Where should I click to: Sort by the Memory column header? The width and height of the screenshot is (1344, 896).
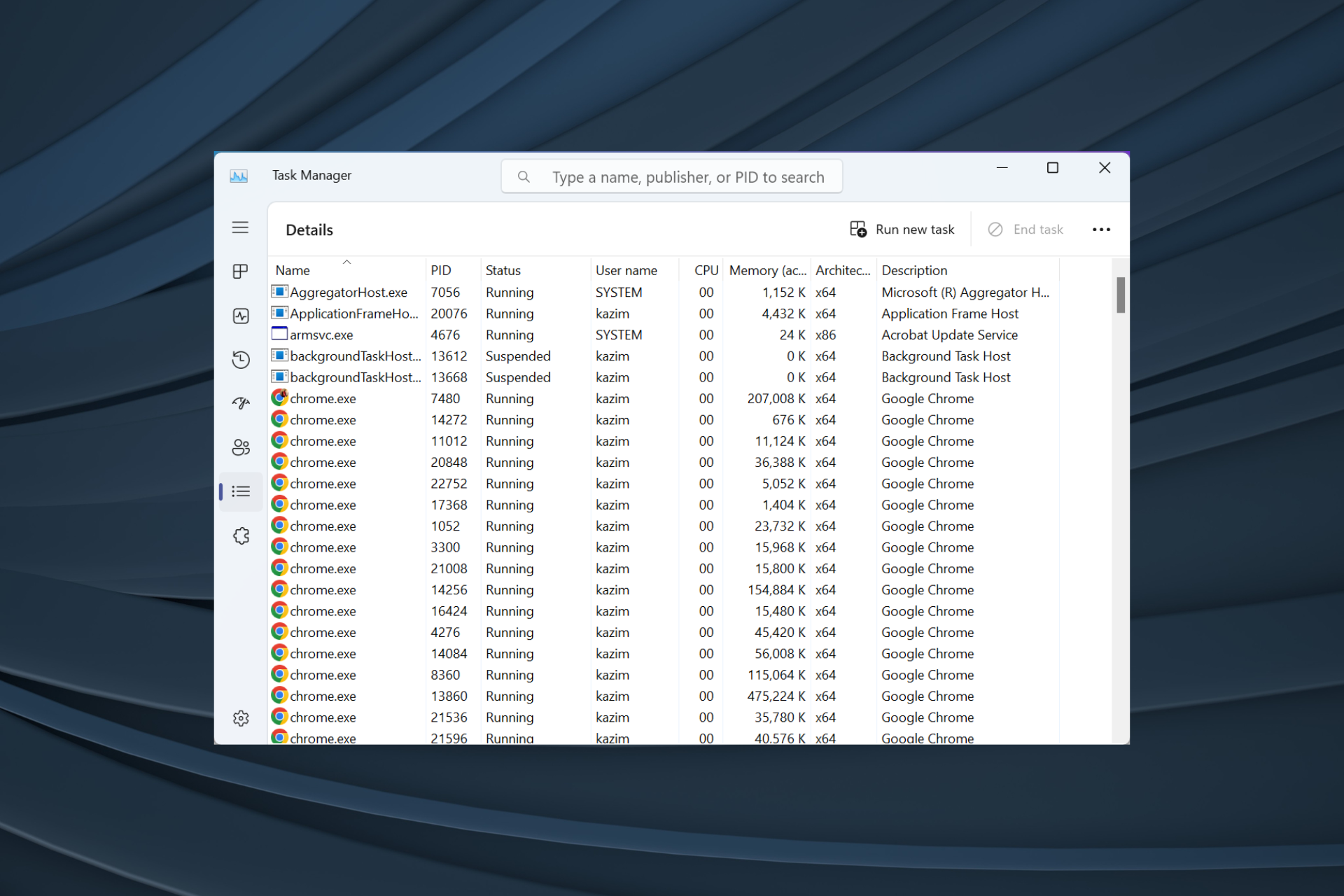pyautogui.click(x=768, y=270)
